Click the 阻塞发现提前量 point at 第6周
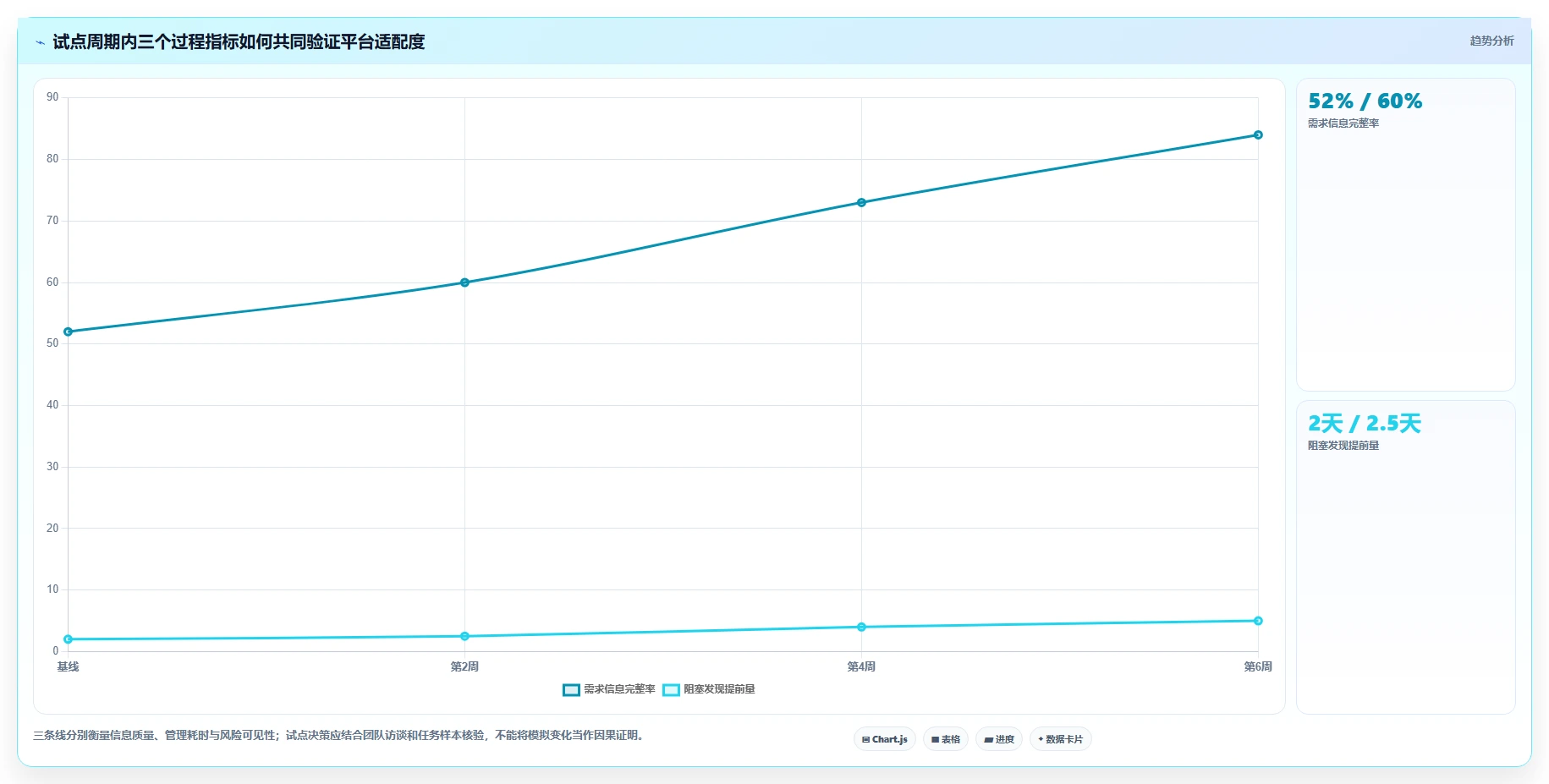 tap(1258, 621)
